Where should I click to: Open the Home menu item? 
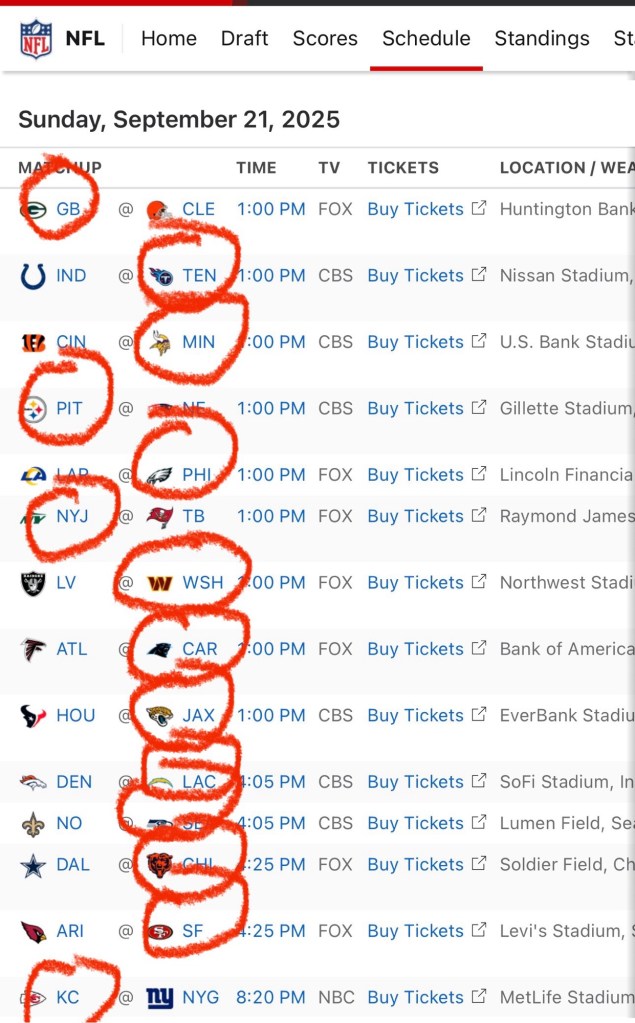pyautogui.click(x=169, y=38)
